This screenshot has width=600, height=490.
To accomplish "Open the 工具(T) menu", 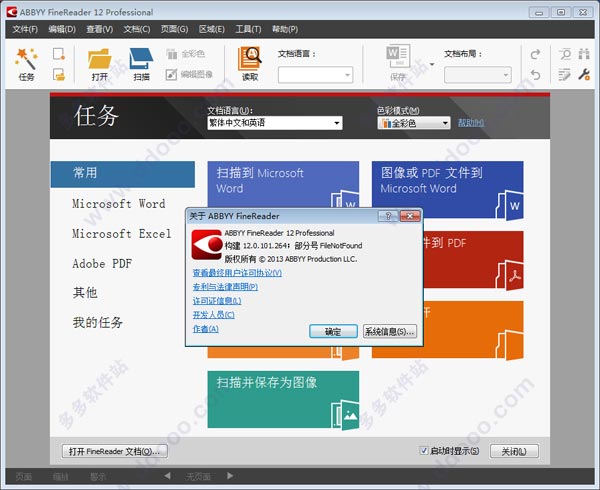I will 248,29.
